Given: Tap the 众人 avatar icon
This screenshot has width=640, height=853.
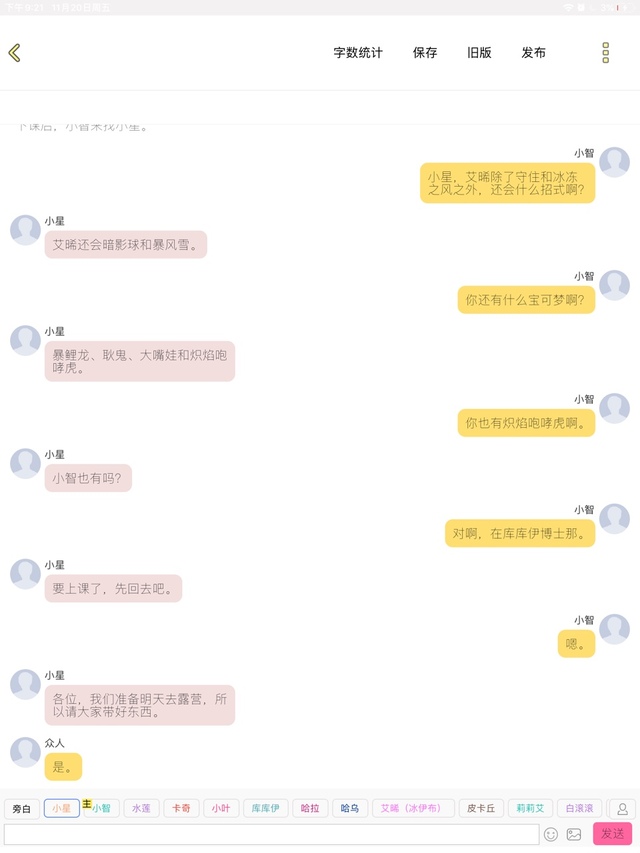Looking at the screenshot, I should pos(26,752).
